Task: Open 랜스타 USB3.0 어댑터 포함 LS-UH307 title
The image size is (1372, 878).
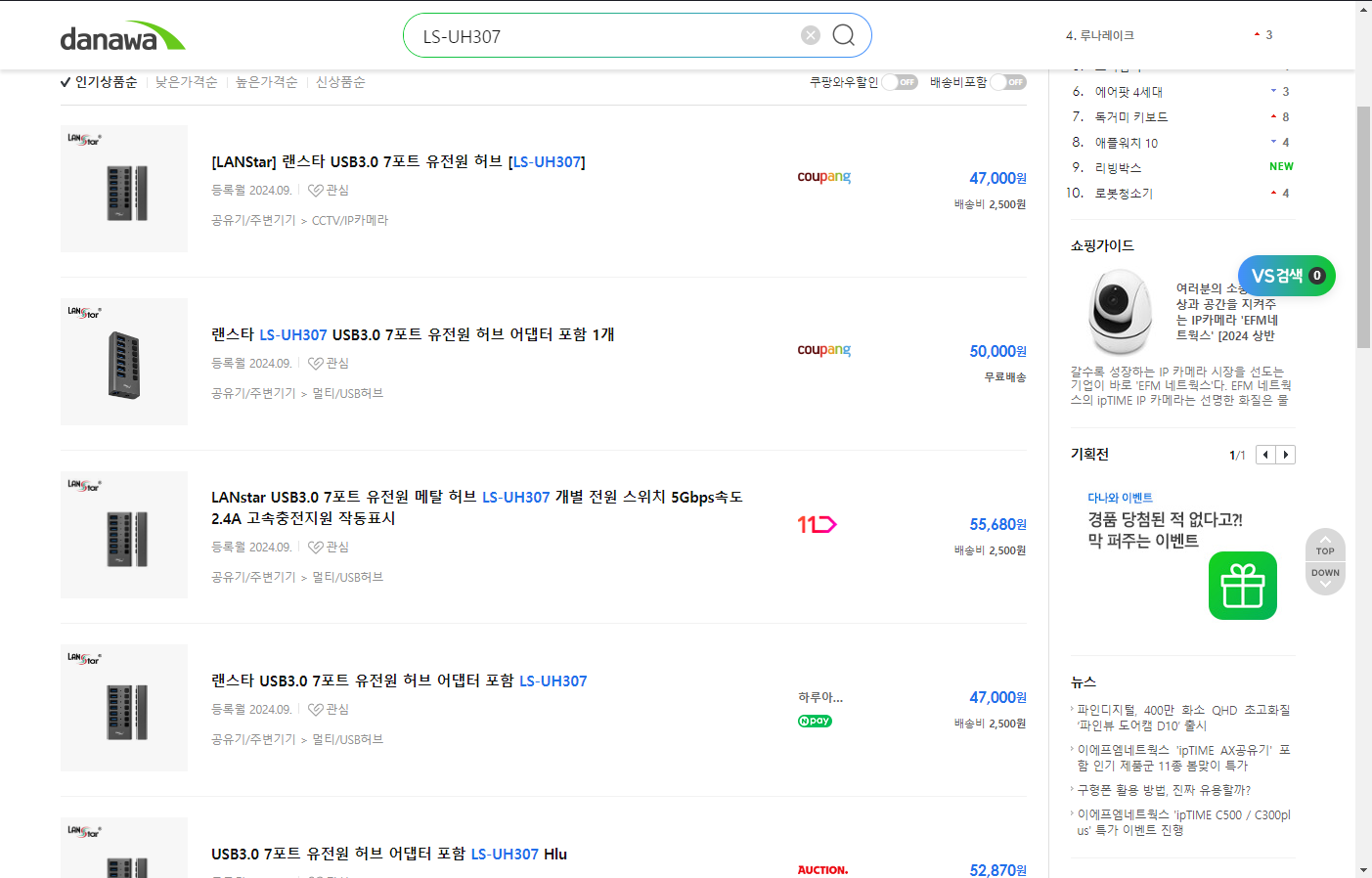Action: click(x=399, y=680)
